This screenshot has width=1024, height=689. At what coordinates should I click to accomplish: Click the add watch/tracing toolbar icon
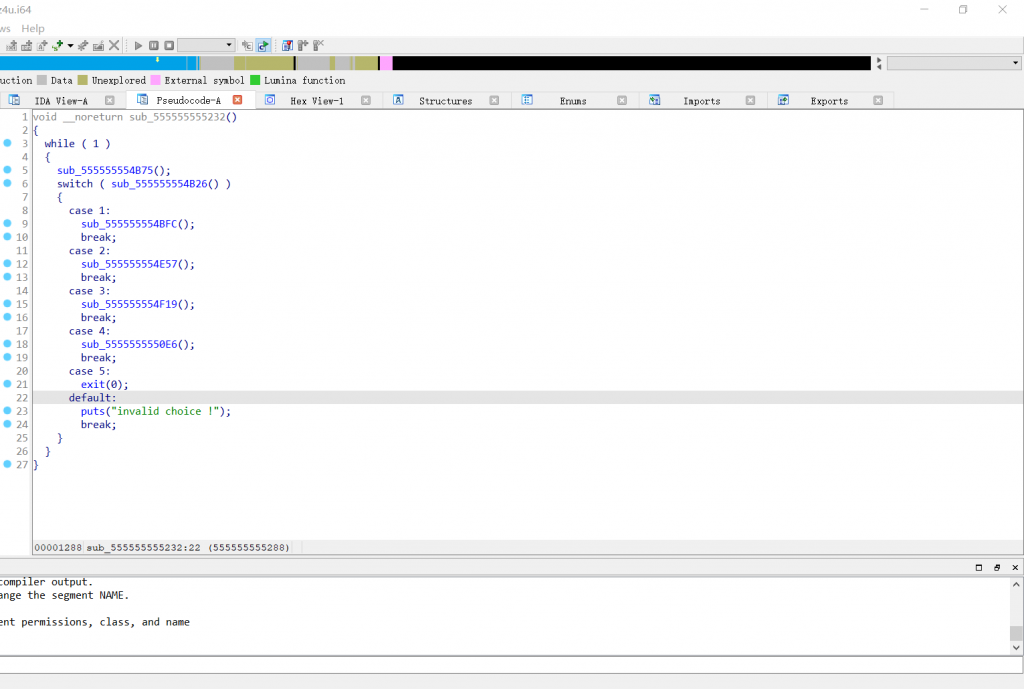click(302, 45)
